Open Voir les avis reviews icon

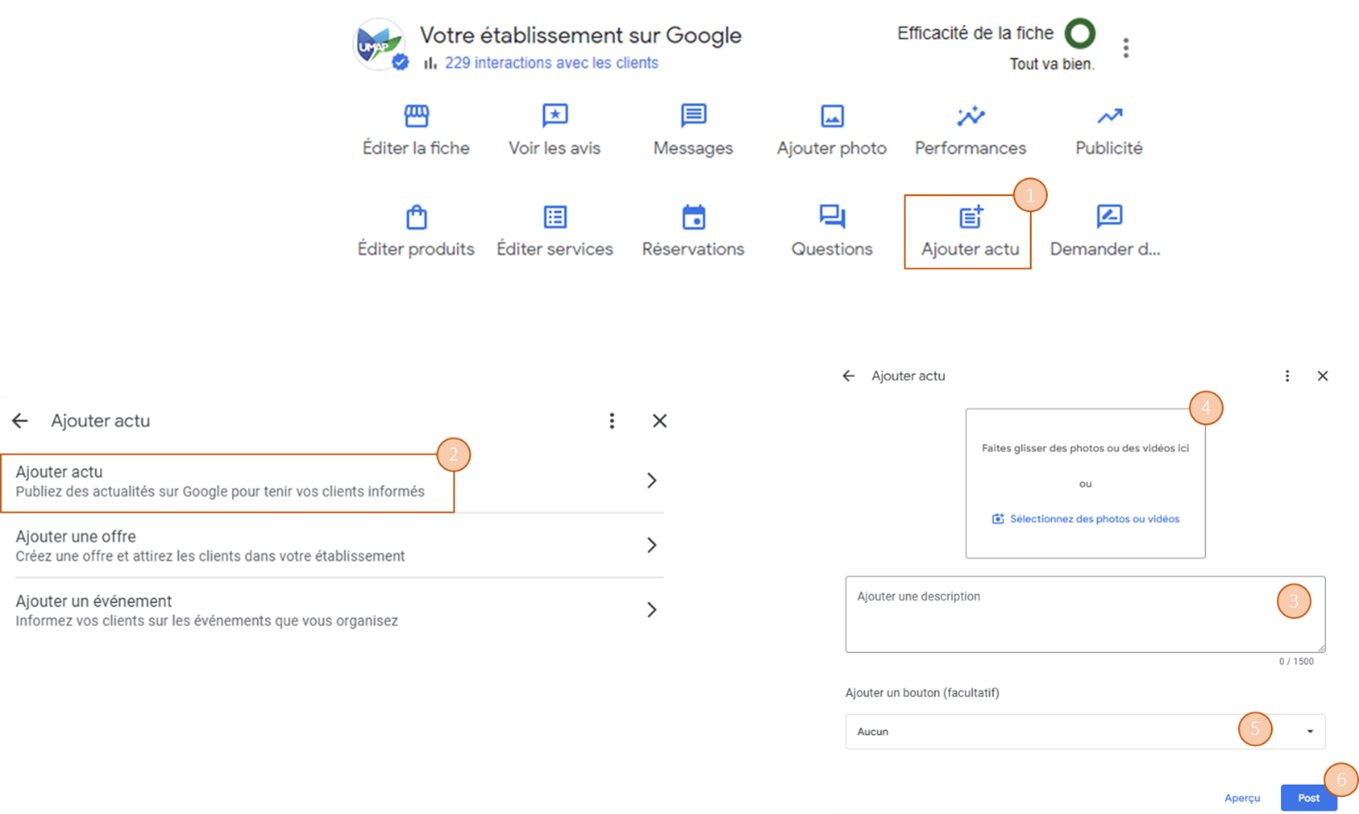(555, 116)
